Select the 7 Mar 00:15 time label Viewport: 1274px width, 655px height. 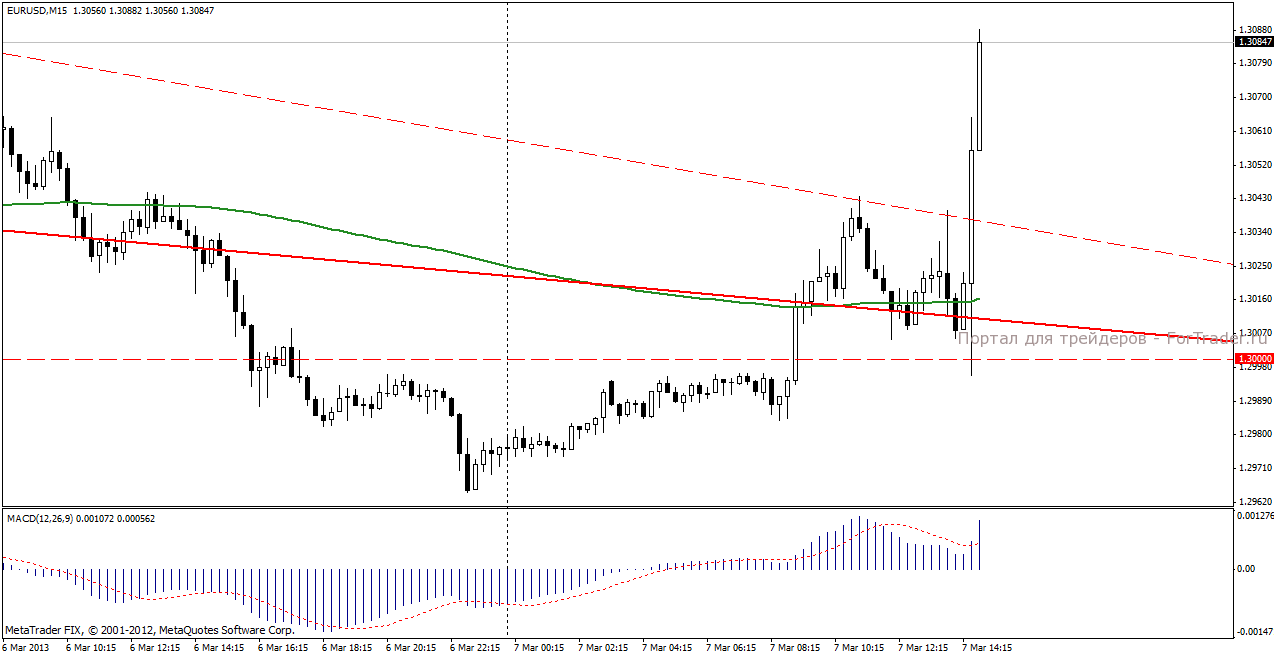pyautogui.click(x=540, y=648)
